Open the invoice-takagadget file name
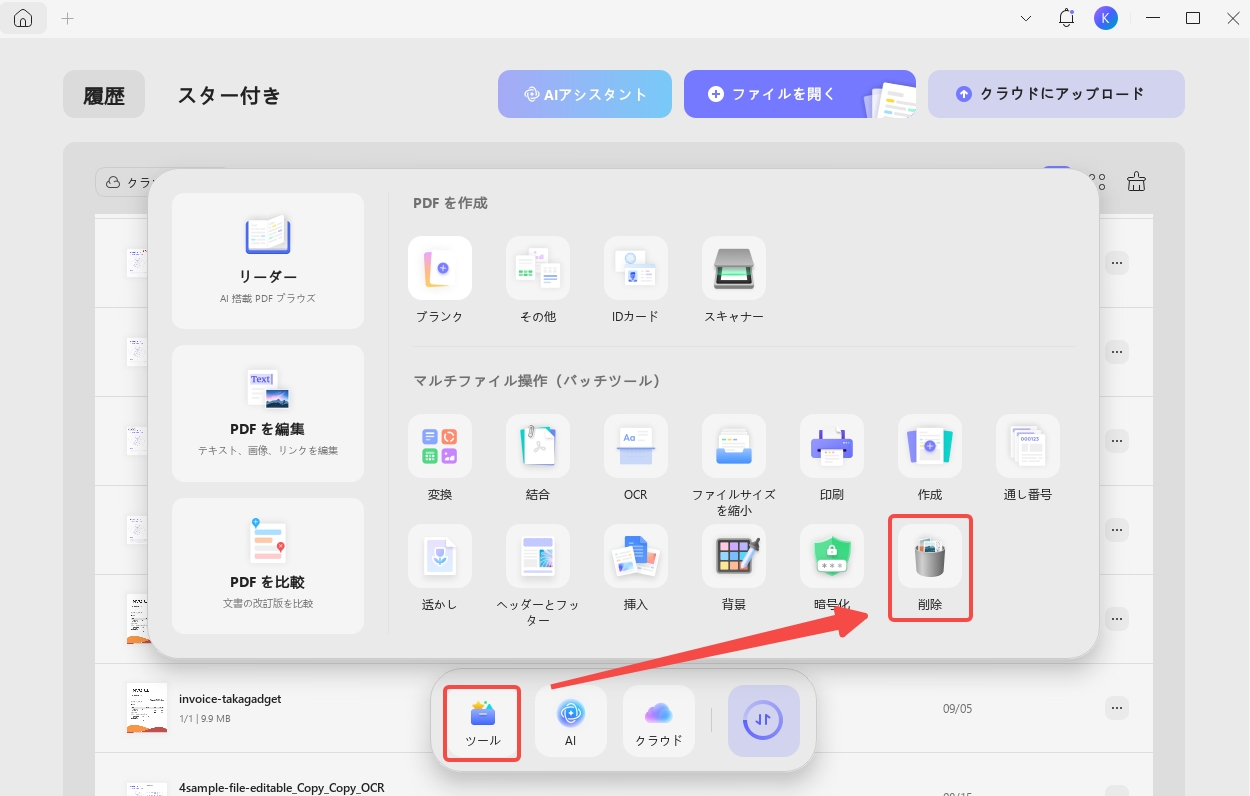The height and width of the screenshot is (796, 1250). coord(230,699)
